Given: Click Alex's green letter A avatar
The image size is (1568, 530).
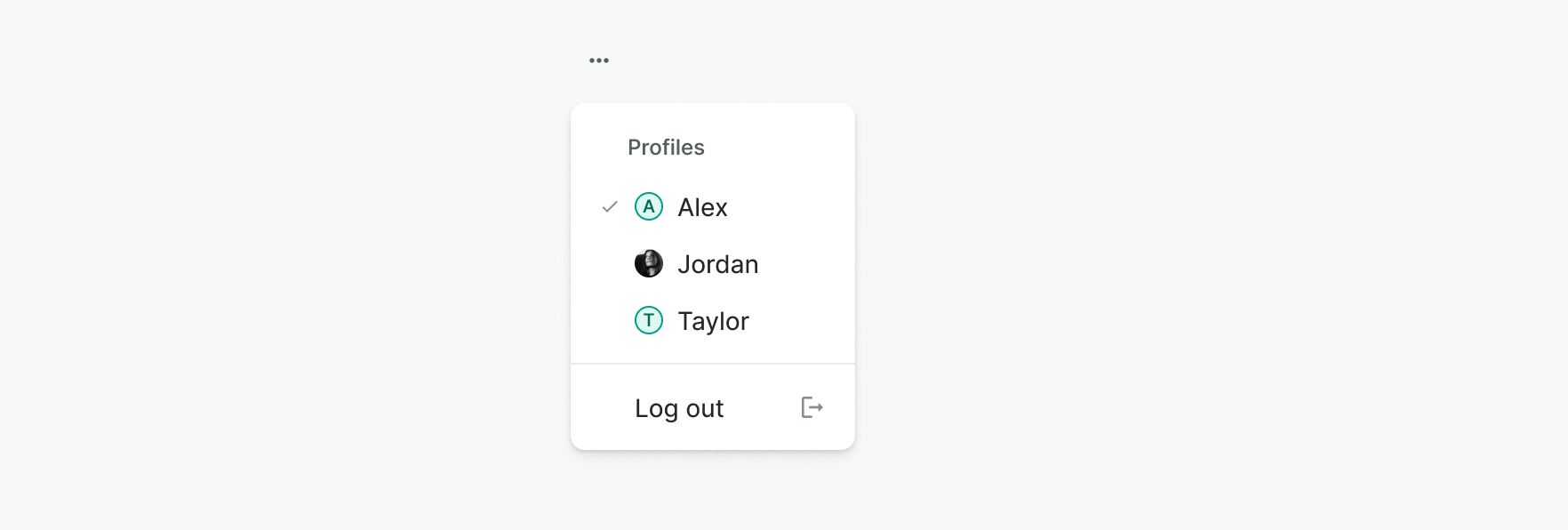Looking at the screenshot, I should pyautogui.click(x=649, y=207).
